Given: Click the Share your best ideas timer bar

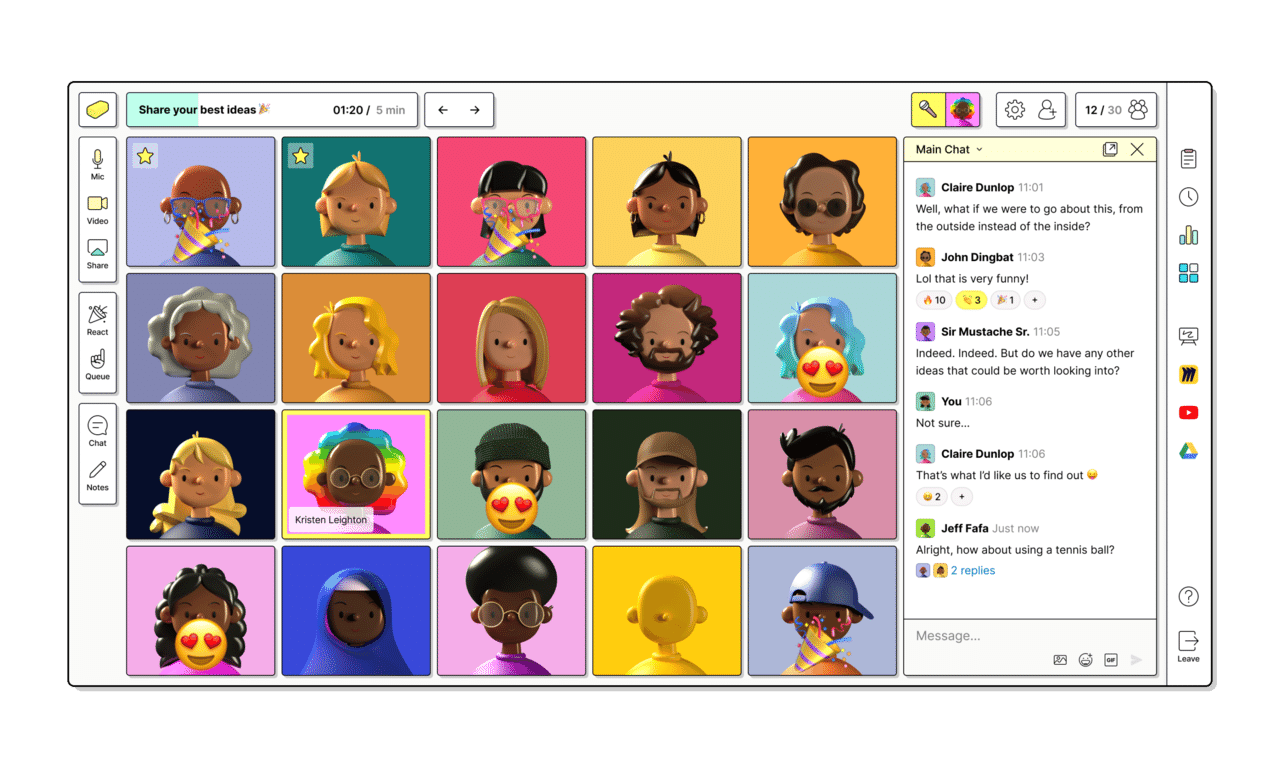Looking at the screenshot, I should pyautogui.click(x=271, y=110).
